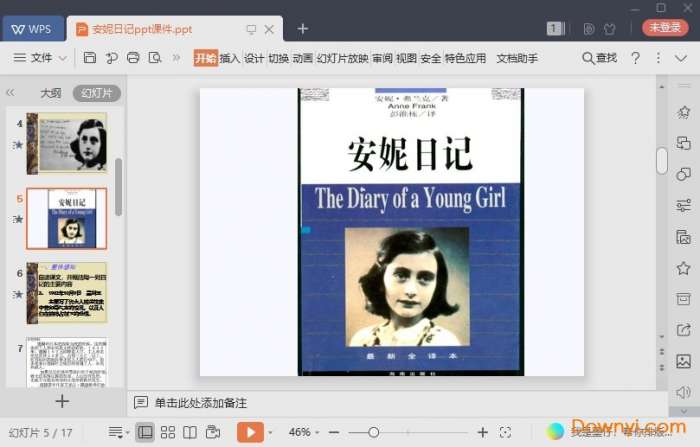Click the picture icon in right sidebar
Screen dimensions: 700x447
tap(683, 361)
